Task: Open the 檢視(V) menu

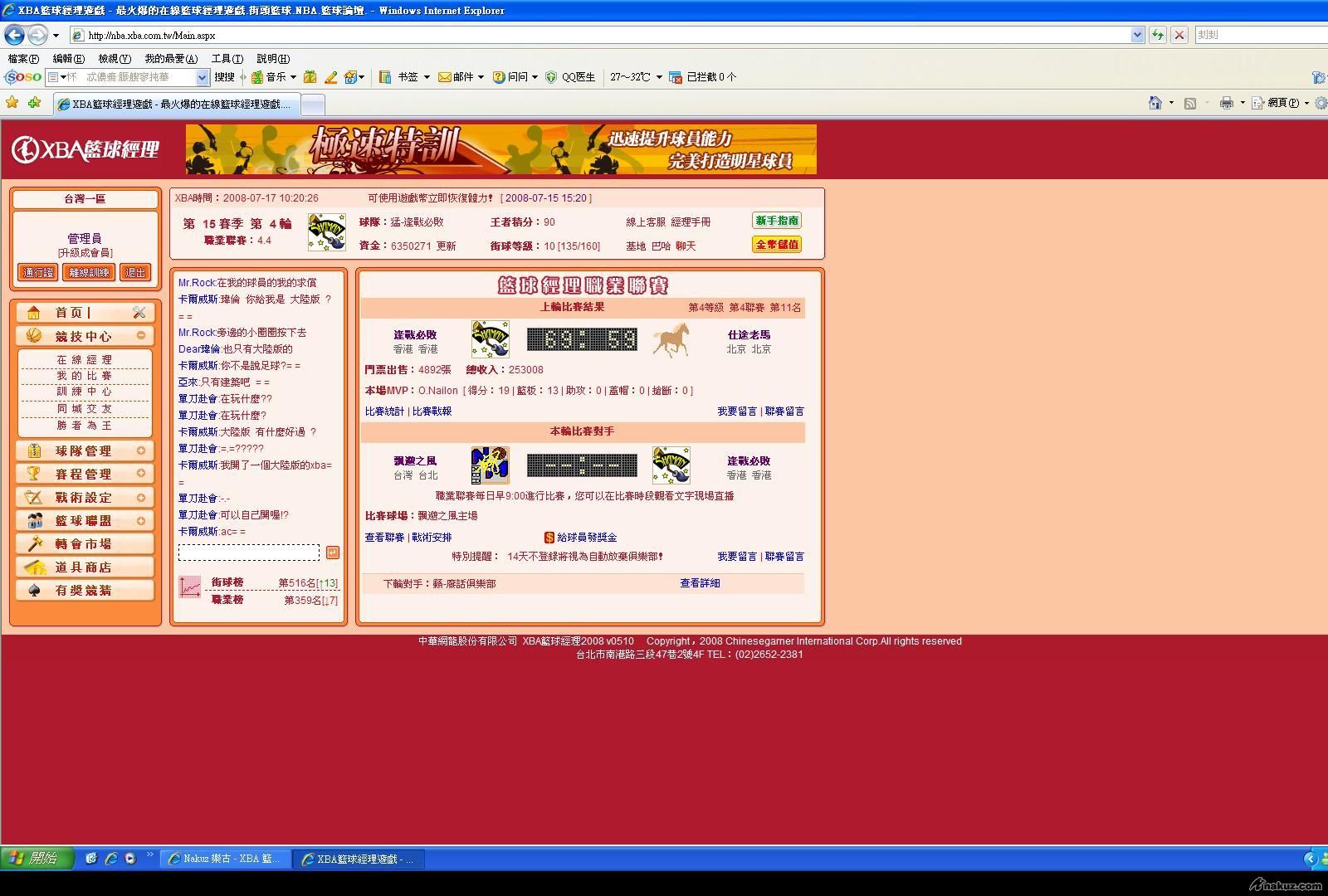Action: [x=115, y=59]
